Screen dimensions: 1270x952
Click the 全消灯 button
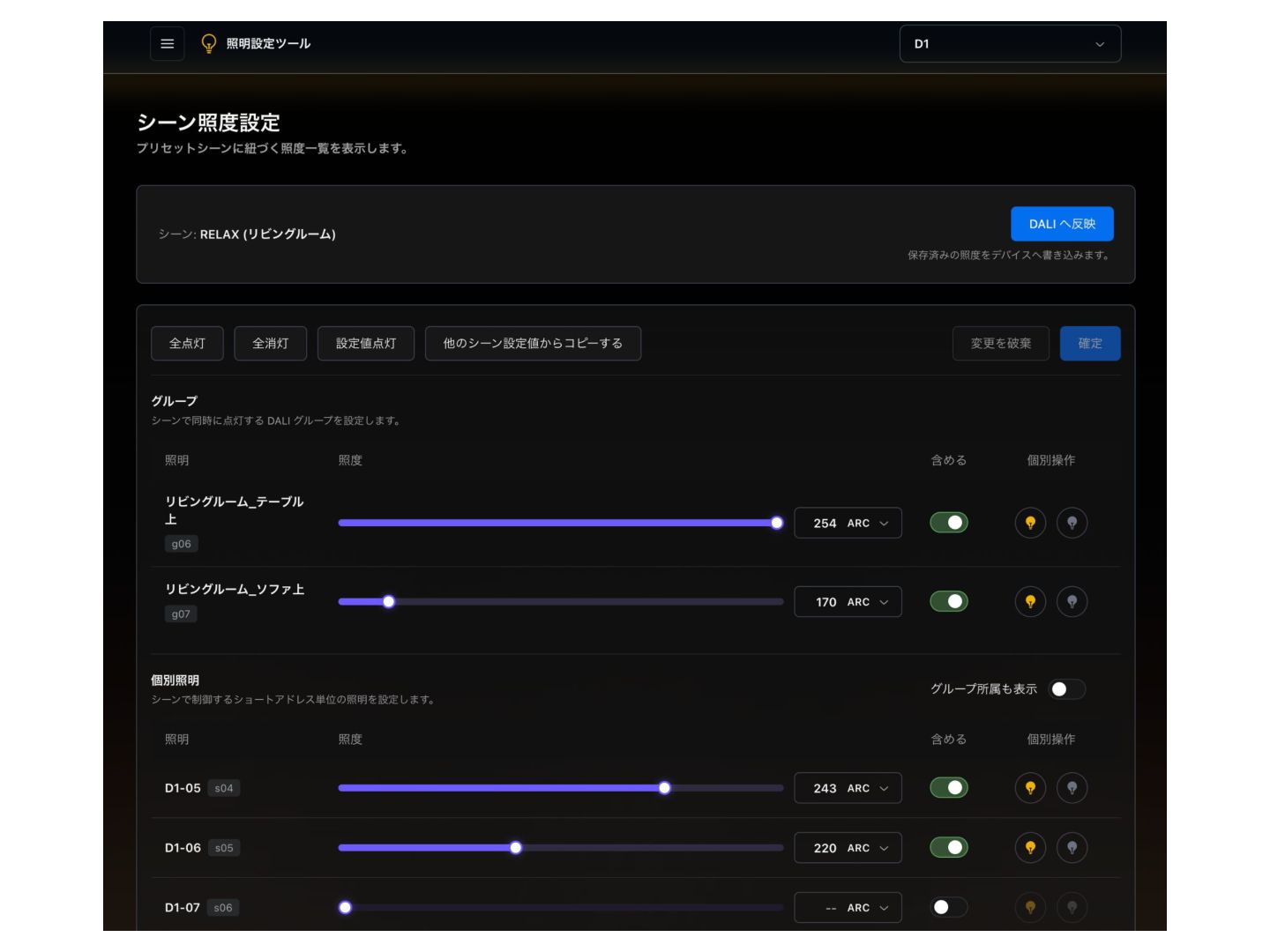pyautogui.click(x=270, y=344)
